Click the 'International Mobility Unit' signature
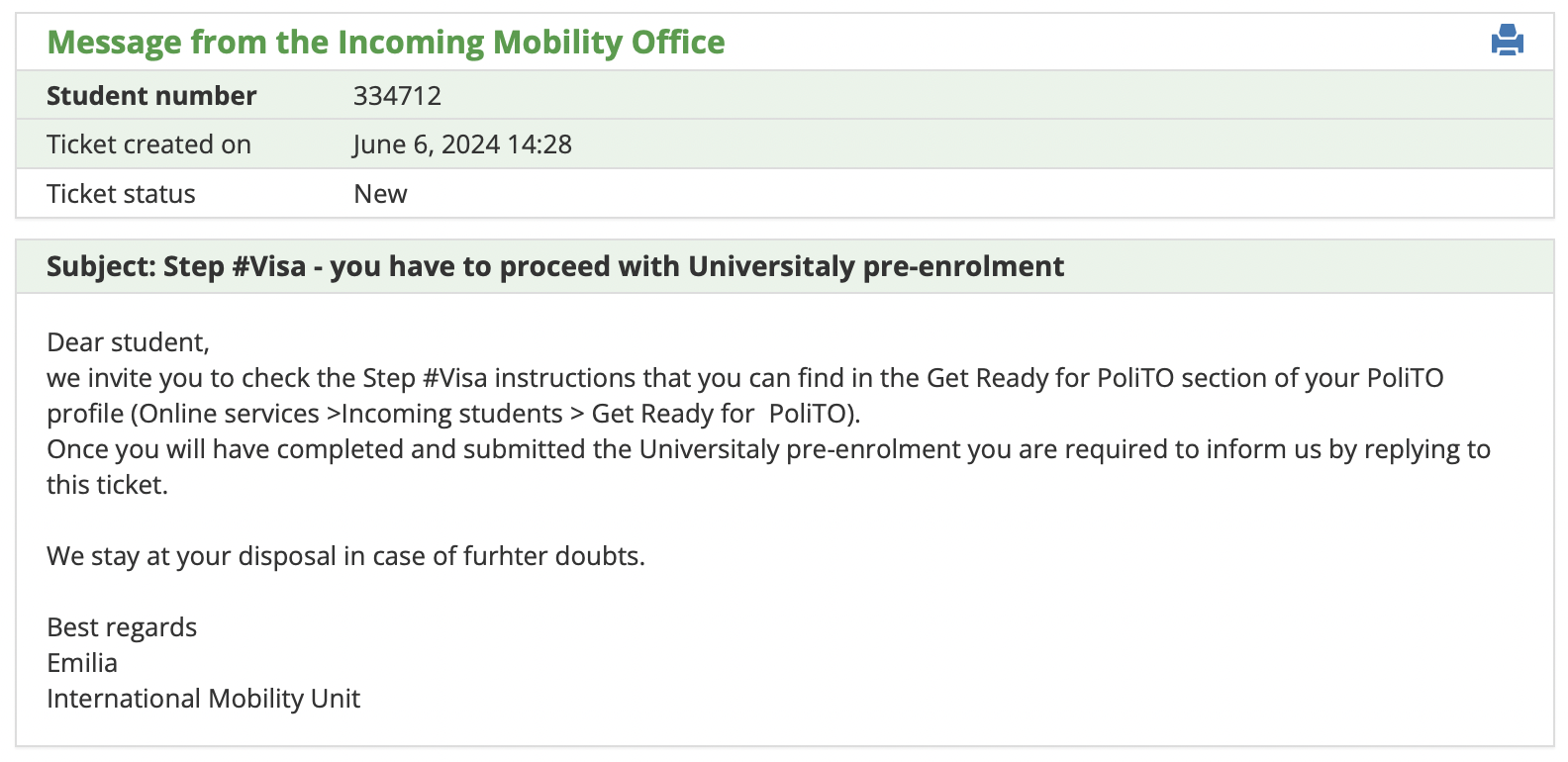The width and height of the screenshot is (1568, 762). (203, 699)
